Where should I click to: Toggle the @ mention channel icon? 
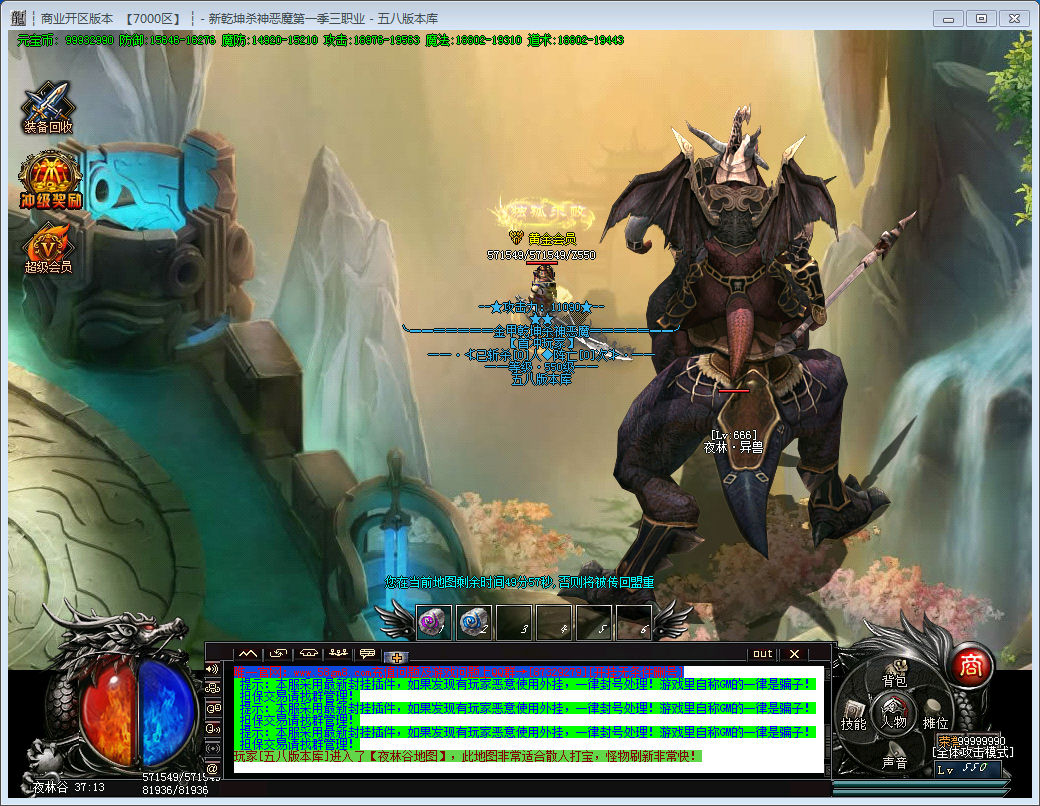212,768
